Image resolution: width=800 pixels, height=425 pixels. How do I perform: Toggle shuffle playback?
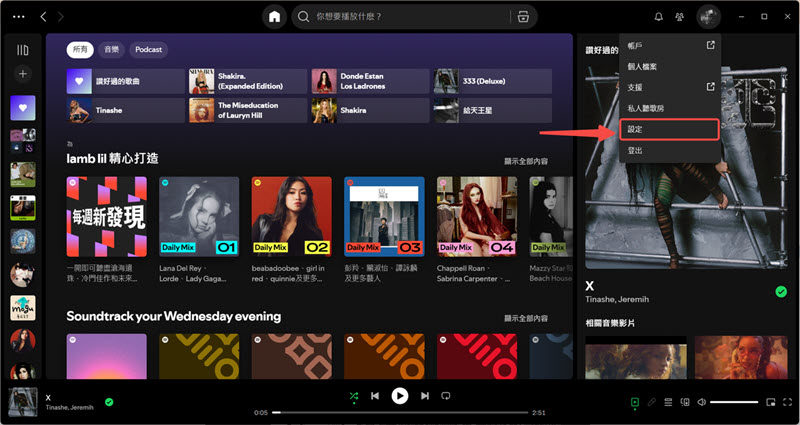coord(354,396)
